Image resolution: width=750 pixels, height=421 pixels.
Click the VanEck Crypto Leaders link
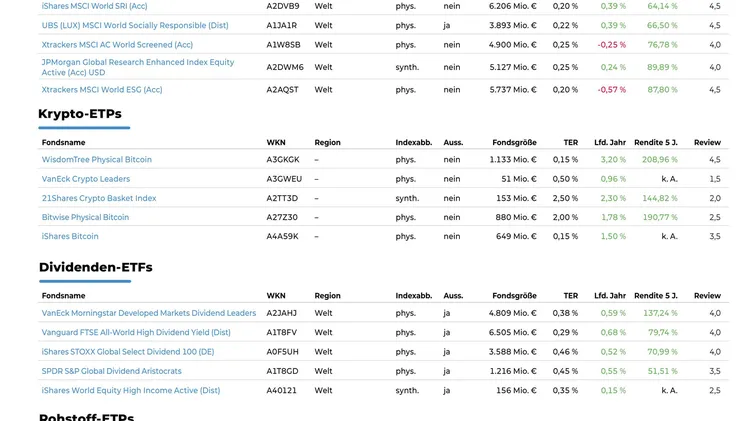(x=86, y=179)
